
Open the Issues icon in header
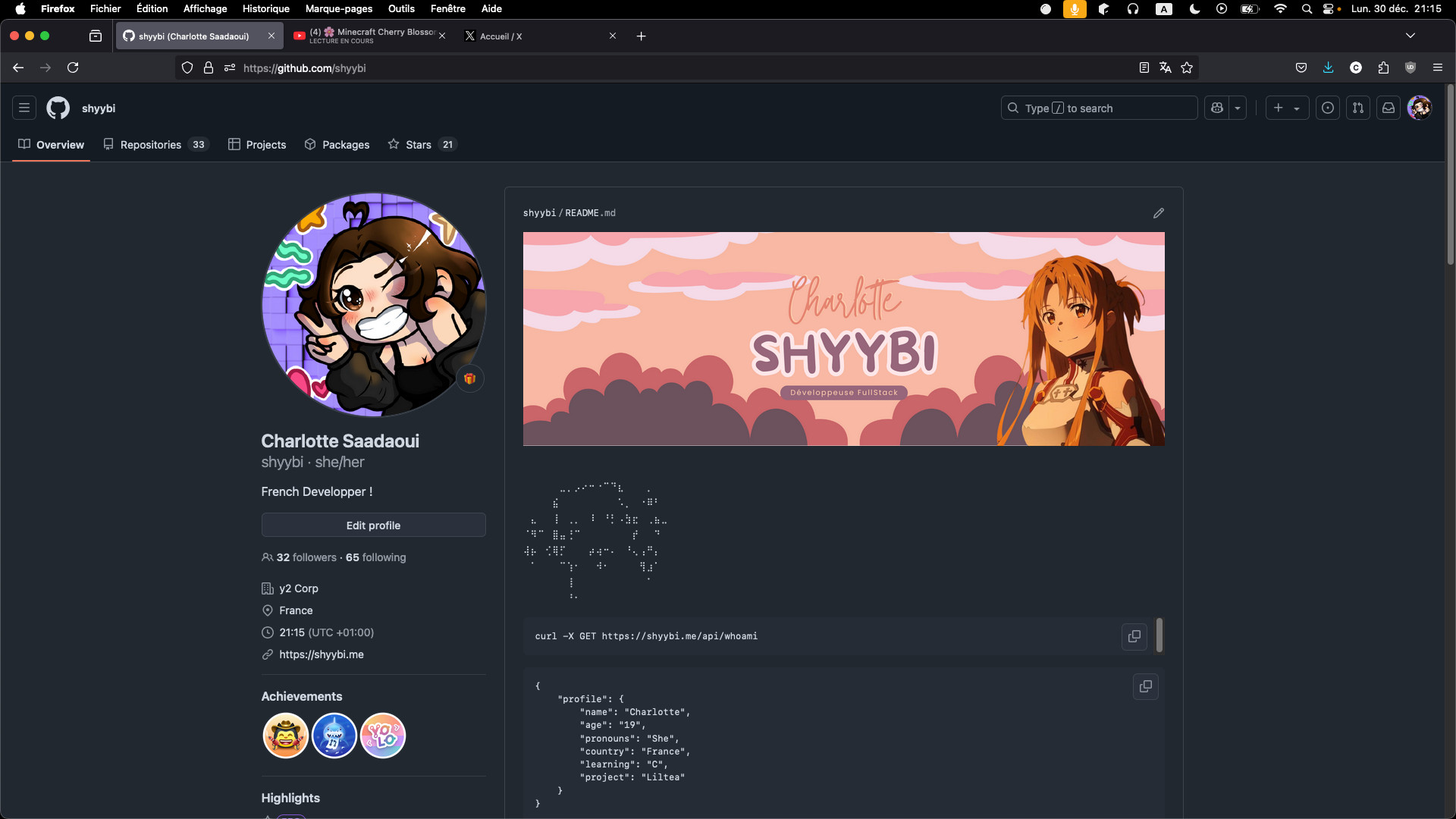coord(1328,108)
